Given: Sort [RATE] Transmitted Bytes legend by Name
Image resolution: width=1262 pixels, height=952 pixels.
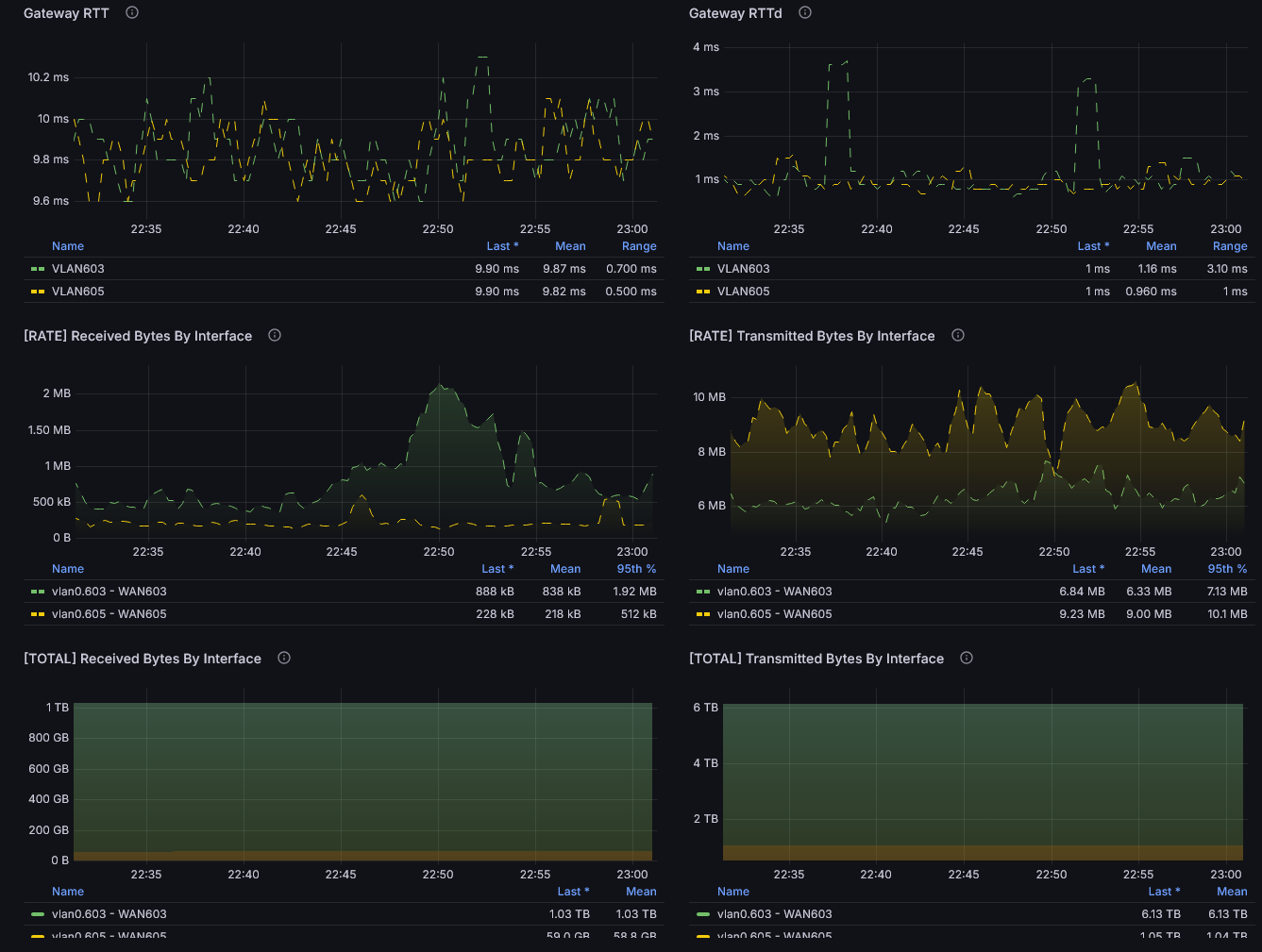Looking at the screenshot, I should coord(733,569).
